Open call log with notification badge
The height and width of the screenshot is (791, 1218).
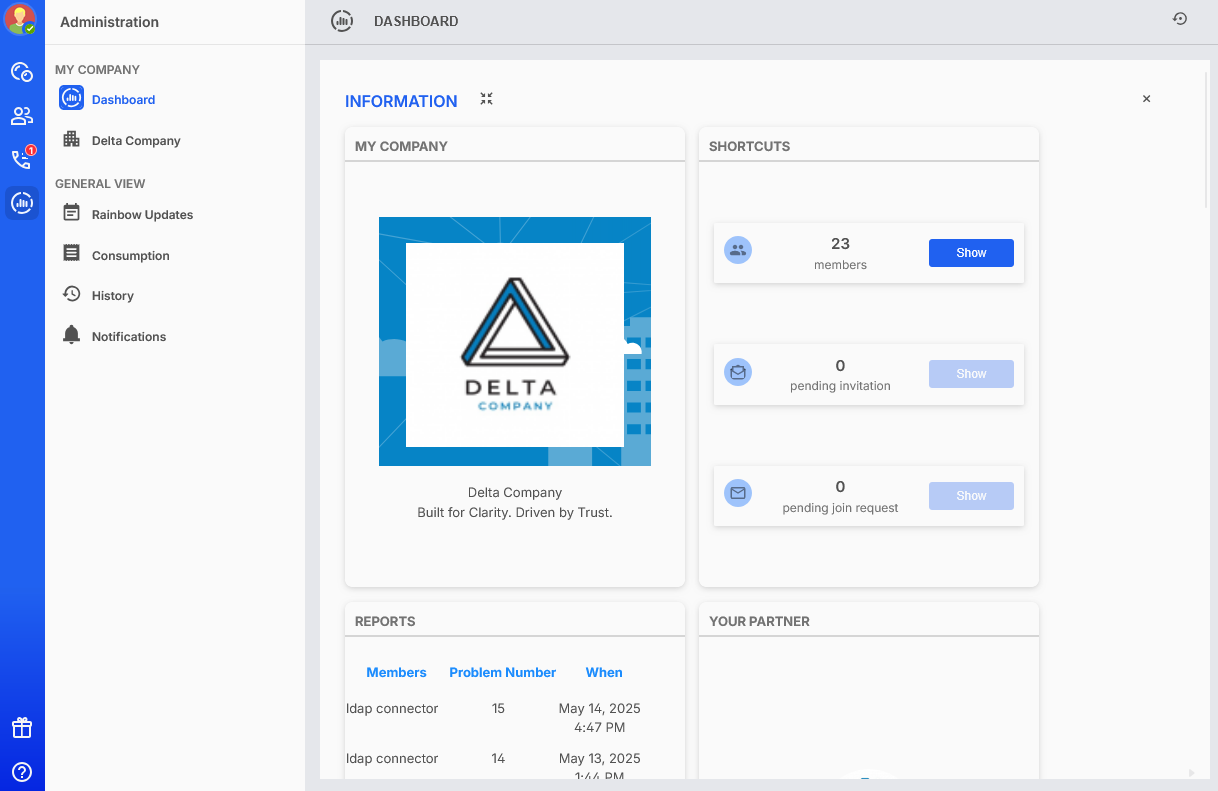pyautogui.click(x=21, y=160)
